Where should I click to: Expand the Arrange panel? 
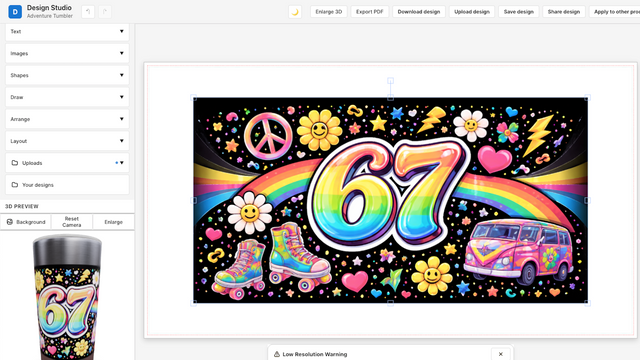tap(67, 119)
